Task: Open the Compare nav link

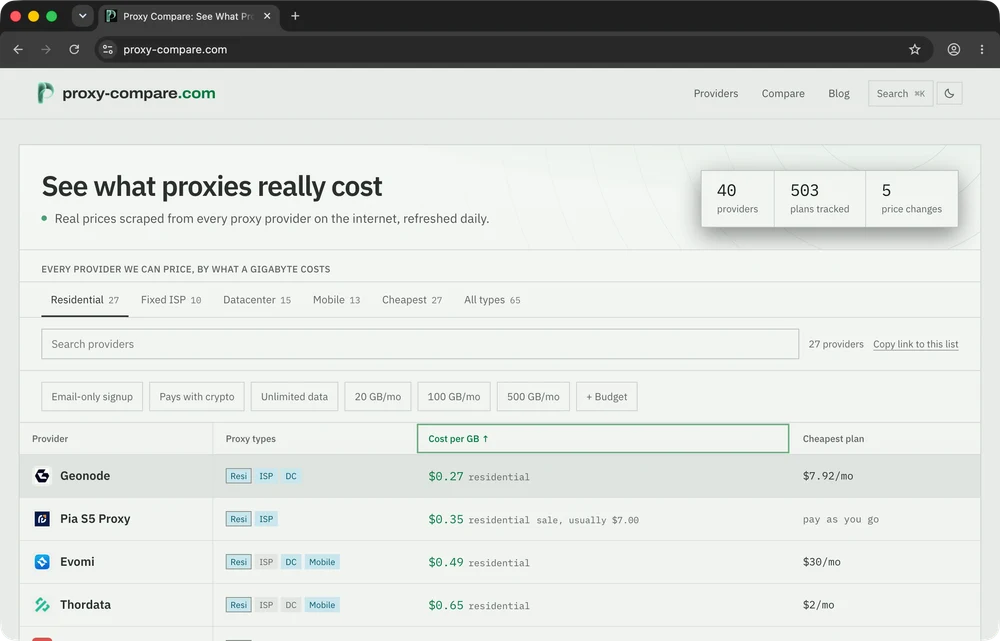Action: (783, 93)
